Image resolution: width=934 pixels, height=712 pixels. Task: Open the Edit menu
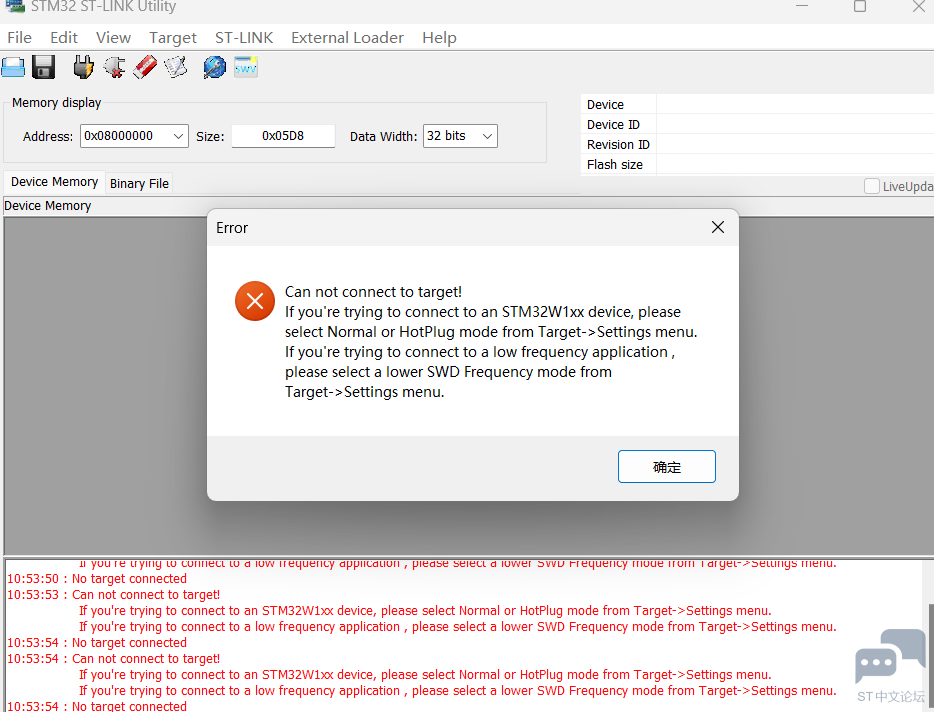click(64, 38)
